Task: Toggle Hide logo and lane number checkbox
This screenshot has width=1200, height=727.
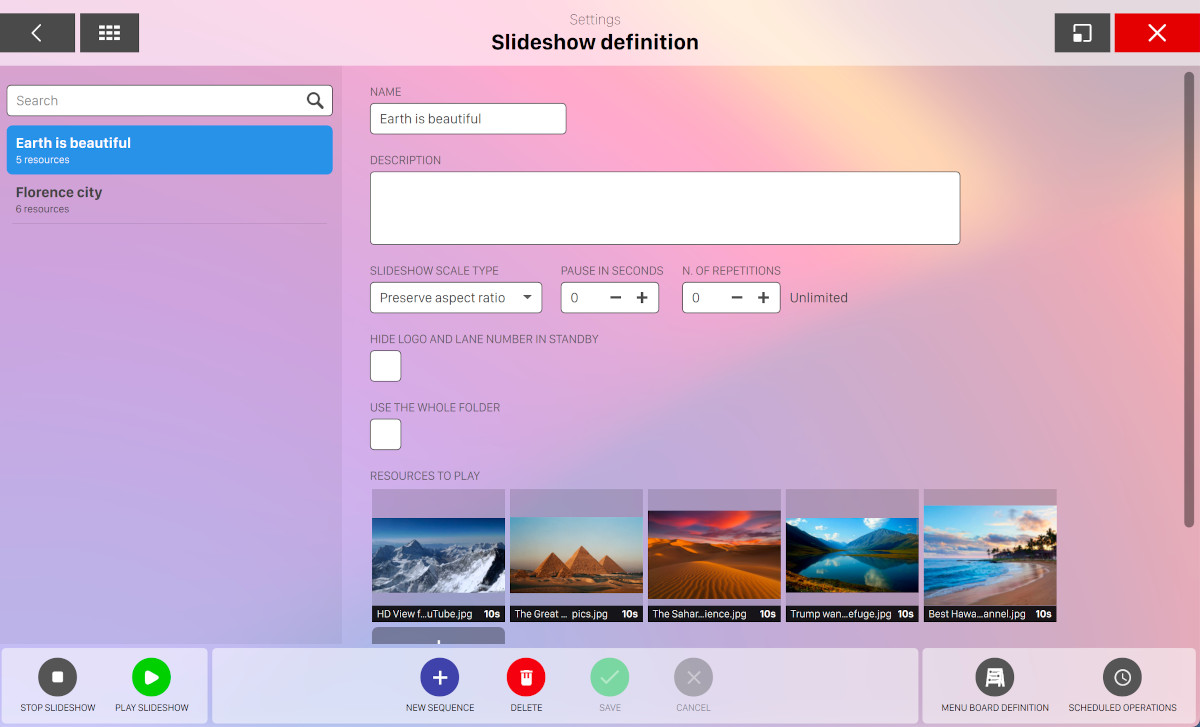Action: [x=386, y=366]
